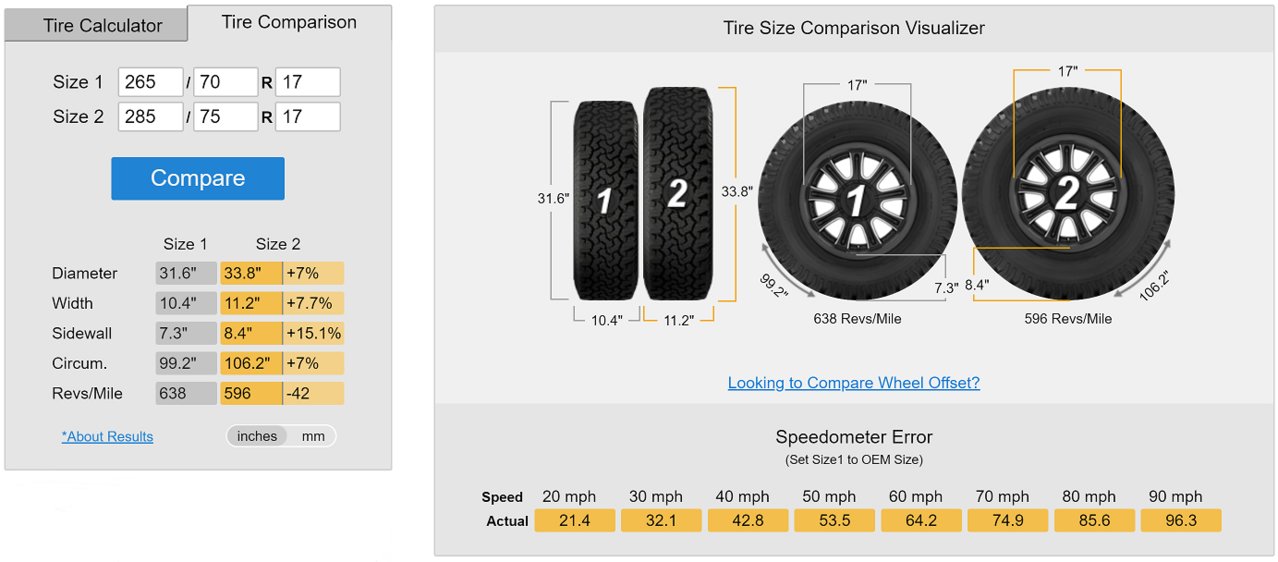This screenshot has width=1278, height=562.
Task: Click the Revs/Mile difference value -42
Action: click(x=314, y=393)
